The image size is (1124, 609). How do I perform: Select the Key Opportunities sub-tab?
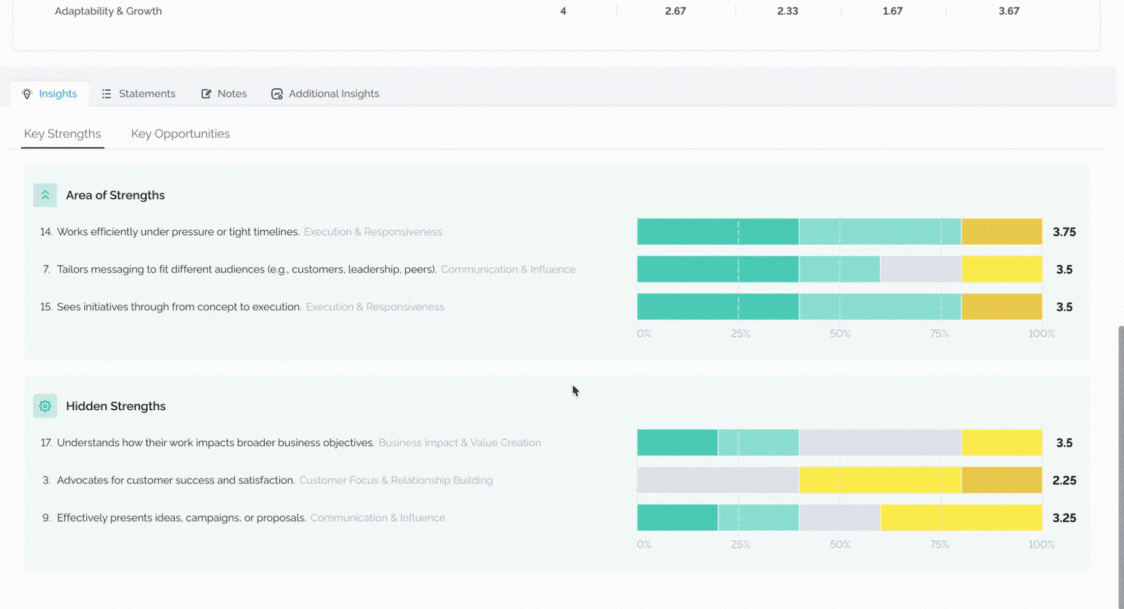[x=180, y=134]
